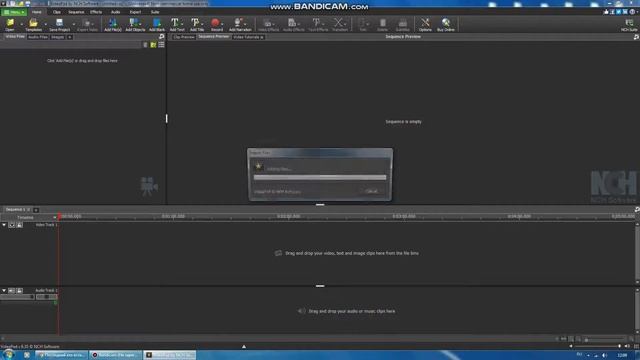Switch to the Effects ribbon tab

tap(96, 12)
